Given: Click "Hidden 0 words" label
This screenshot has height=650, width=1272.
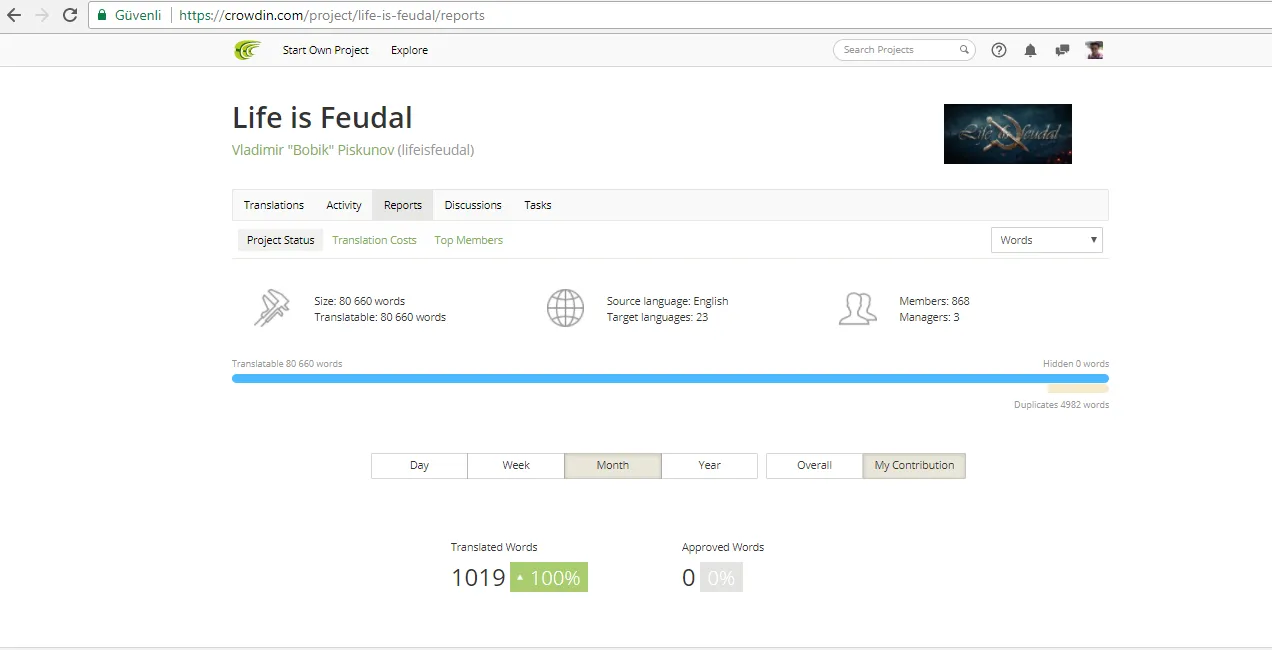Looking at the screenshot, I should click(1076, 364).
